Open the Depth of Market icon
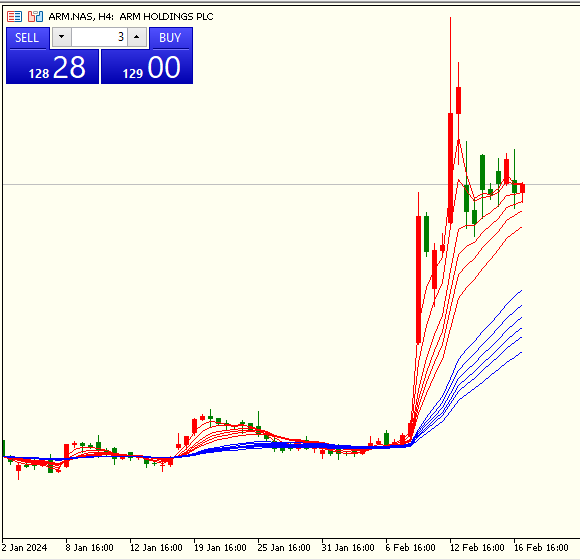 pyautogui.click(x=36, y=17)
